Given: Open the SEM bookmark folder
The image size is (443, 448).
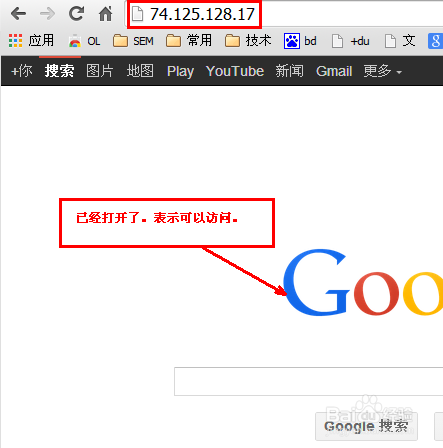Looking at the screenshot, I should 133,41.
